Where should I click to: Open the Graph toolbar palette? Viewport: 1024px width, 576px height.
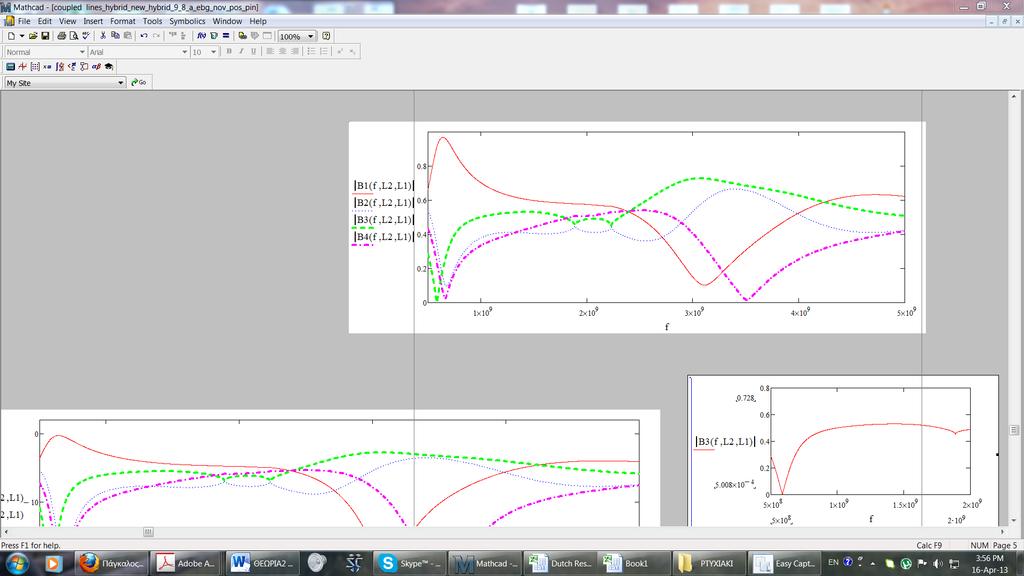tap(23, 67)
